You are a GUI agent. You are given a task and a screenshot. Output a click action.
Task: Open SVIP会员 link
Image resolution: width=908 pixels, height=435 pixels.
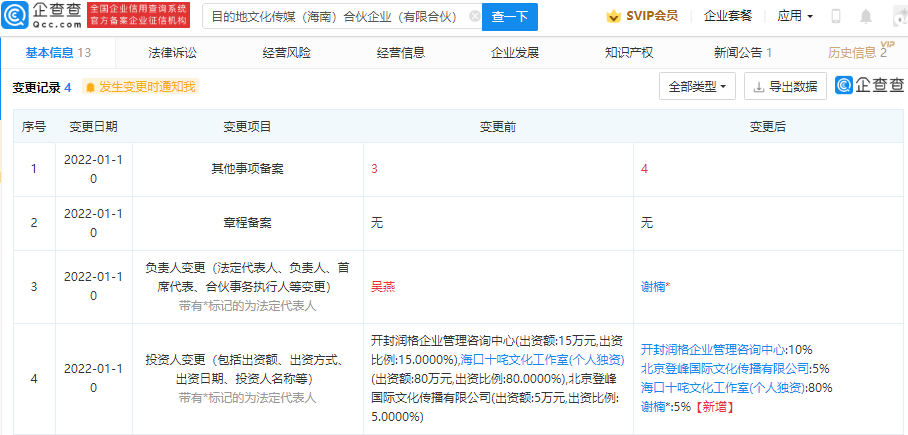tap(652, 16)
